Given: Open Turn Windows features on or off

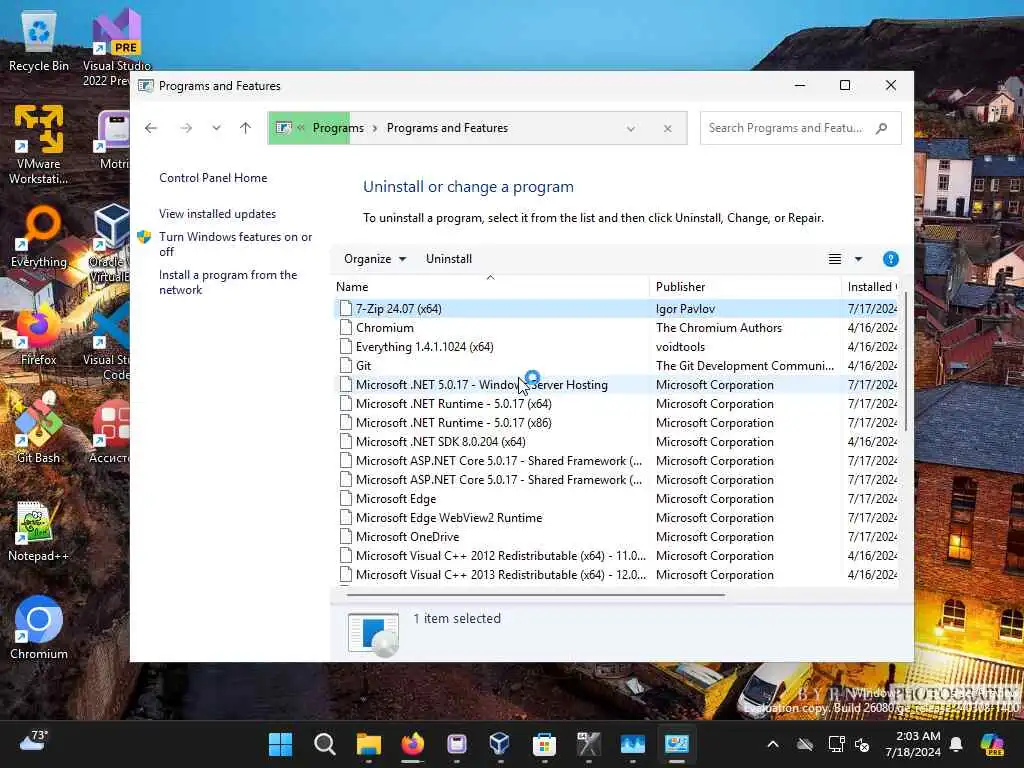Looking at the screenshot, I should point(235,244).
